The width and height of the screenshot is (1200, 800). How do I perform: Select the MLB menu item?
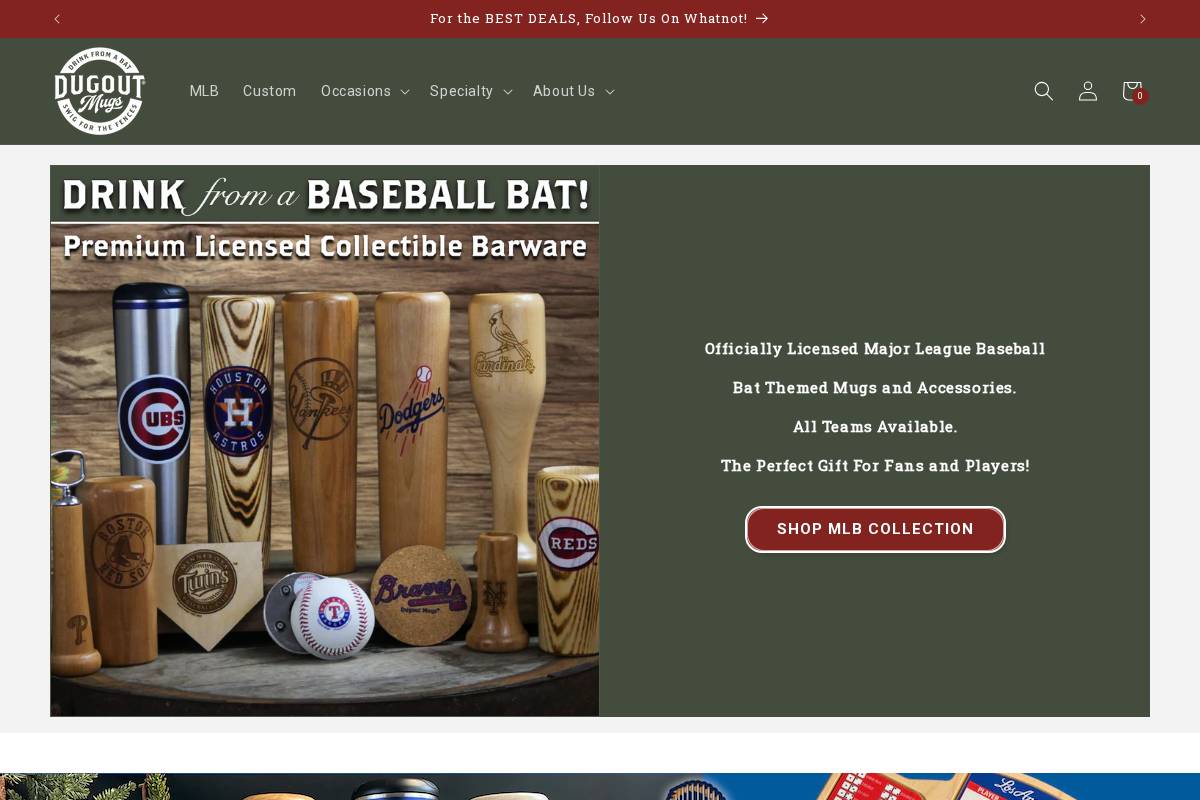(x=204, y=91)
